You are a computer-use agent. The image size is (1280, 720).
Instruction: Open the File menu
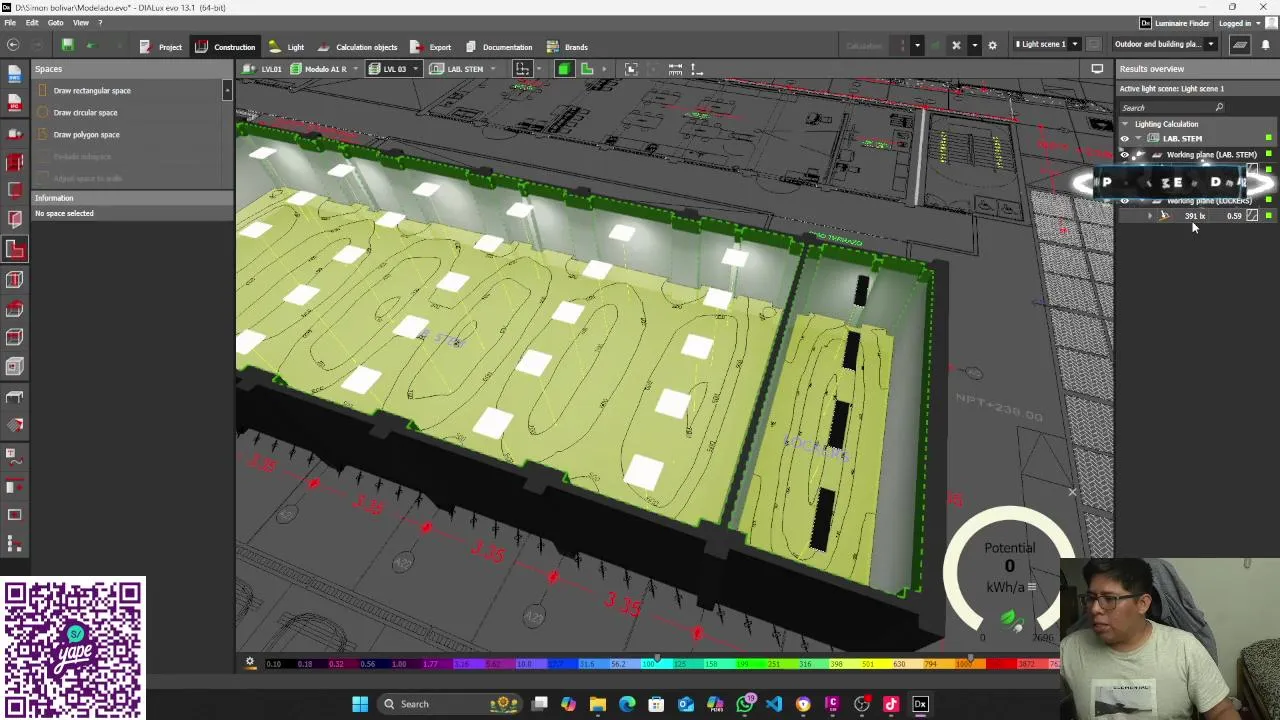(10, 22)
